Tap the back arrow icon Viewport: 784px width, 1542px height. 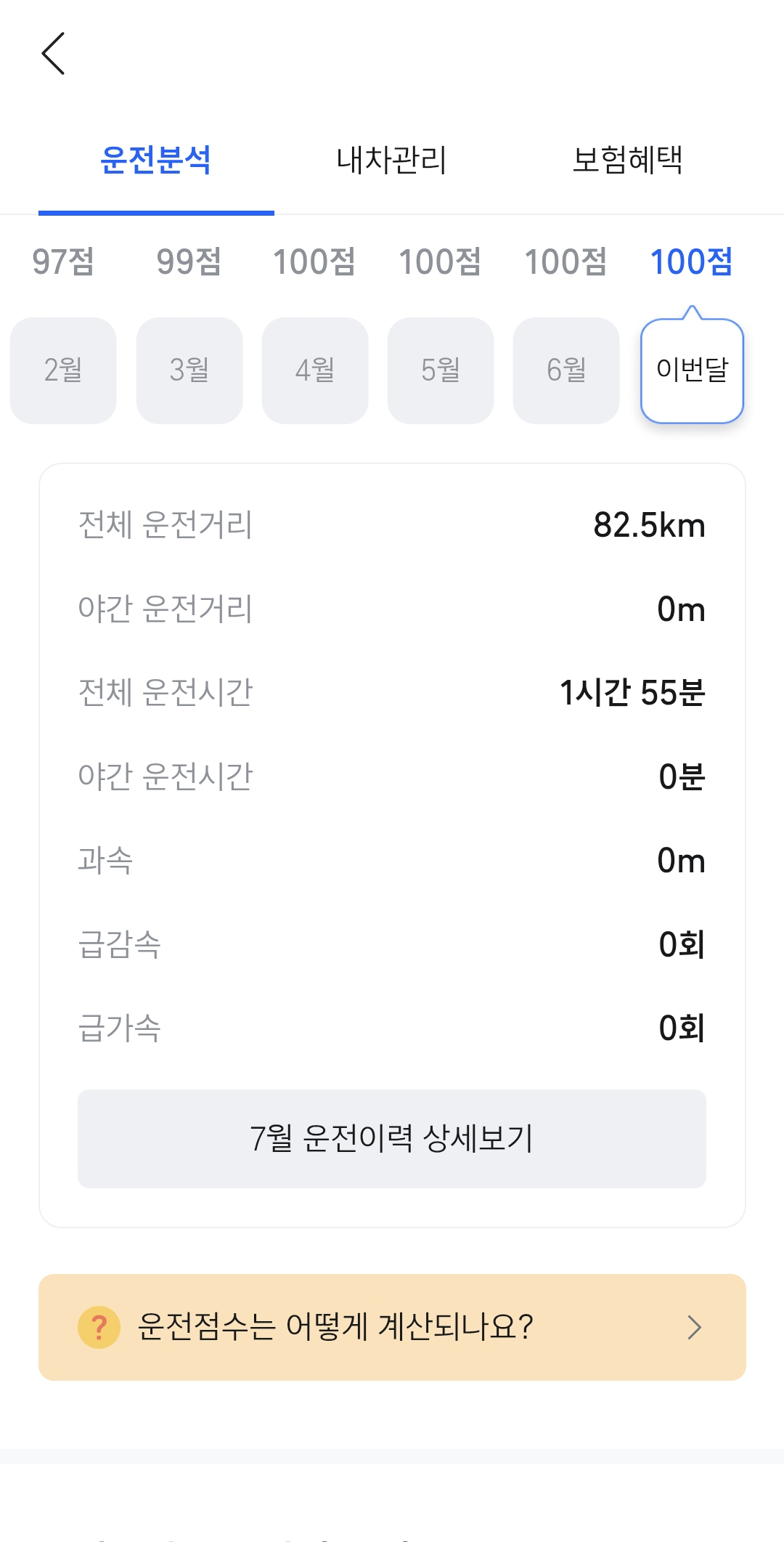point(54,53)
